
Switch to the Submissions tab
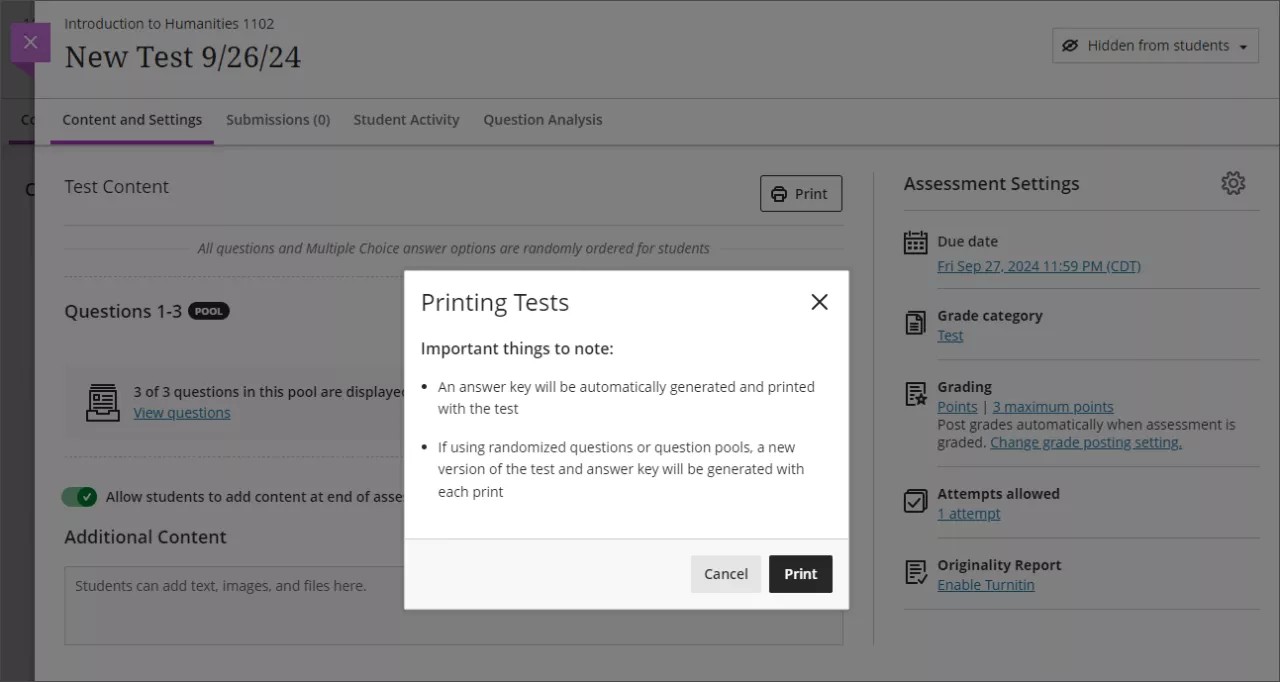tap(278, 119)
